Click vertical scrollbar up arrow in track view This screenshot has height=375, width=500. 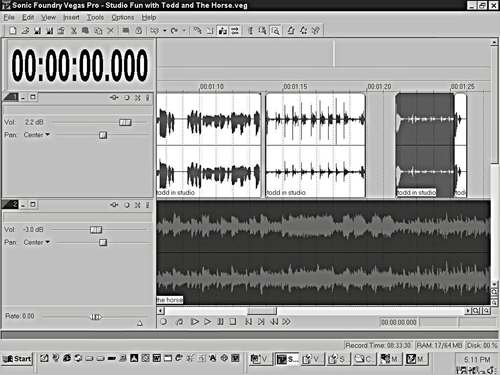(494, 42)
